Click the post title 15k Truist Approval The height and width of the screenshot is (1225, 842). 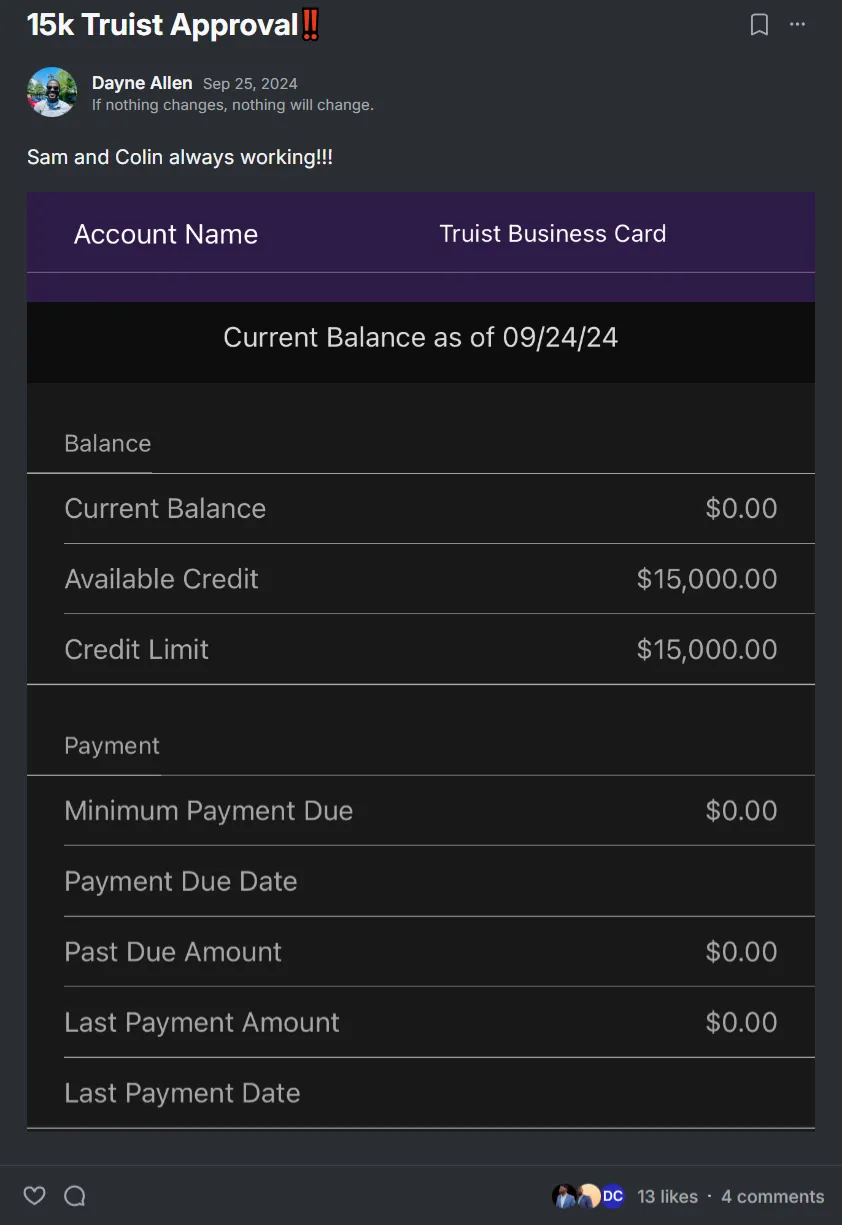coord(162,26)
